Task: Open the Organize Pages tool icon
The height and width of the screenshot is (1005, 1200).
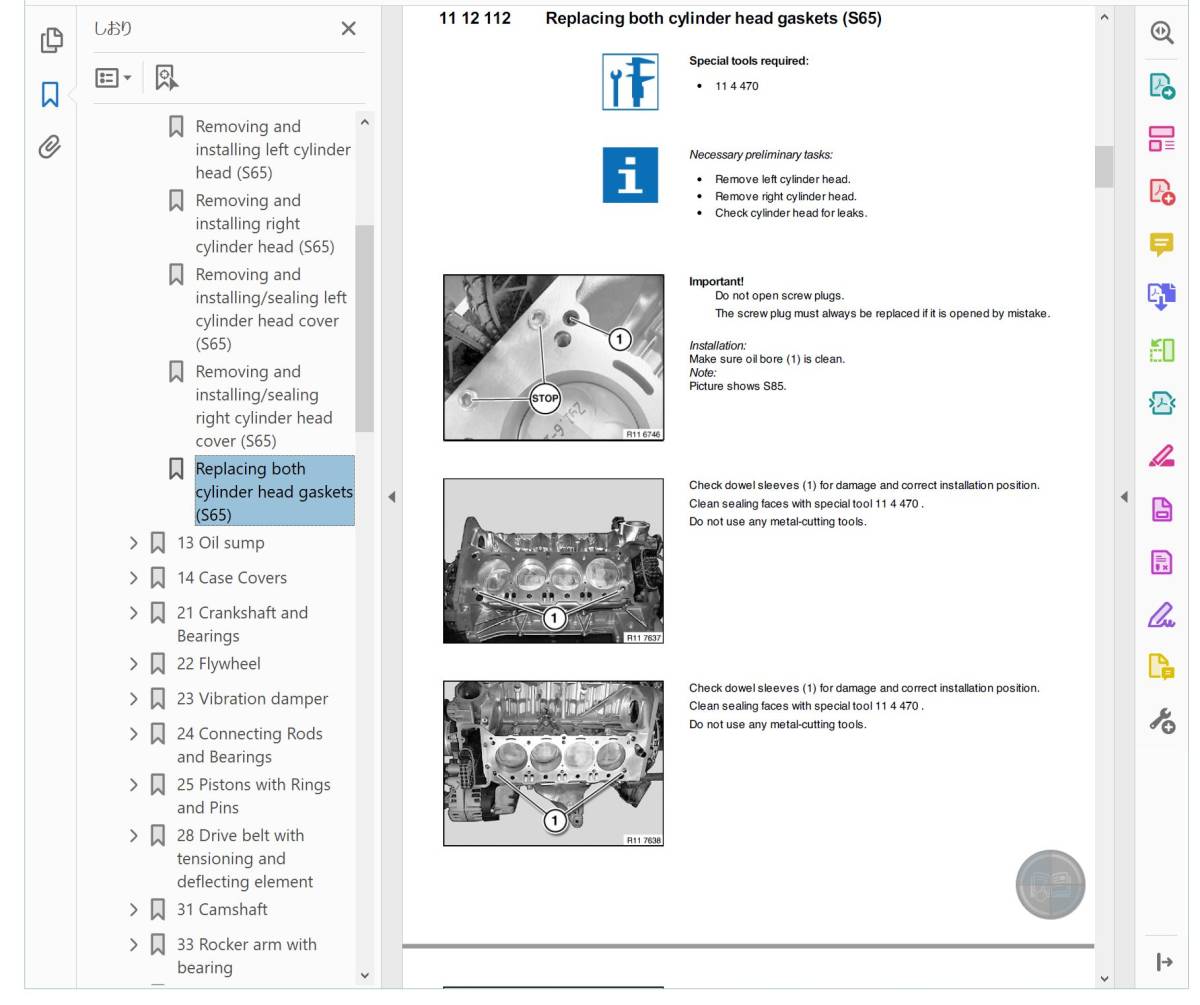Action: click(x=1161, y=139)
